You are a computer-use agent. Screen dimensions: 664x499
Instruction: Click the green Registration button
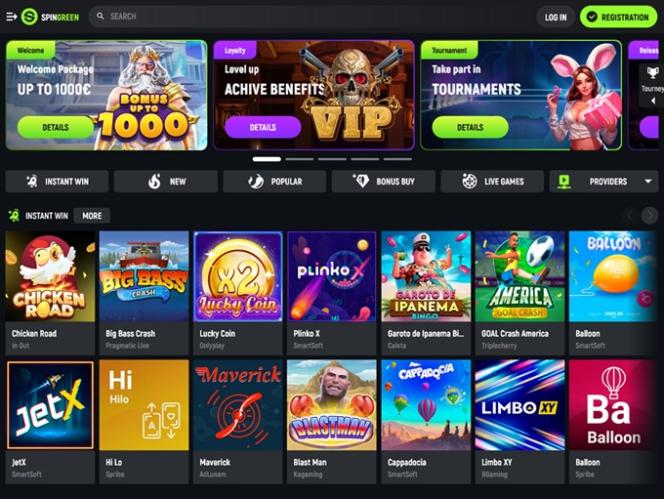[618, 17]
